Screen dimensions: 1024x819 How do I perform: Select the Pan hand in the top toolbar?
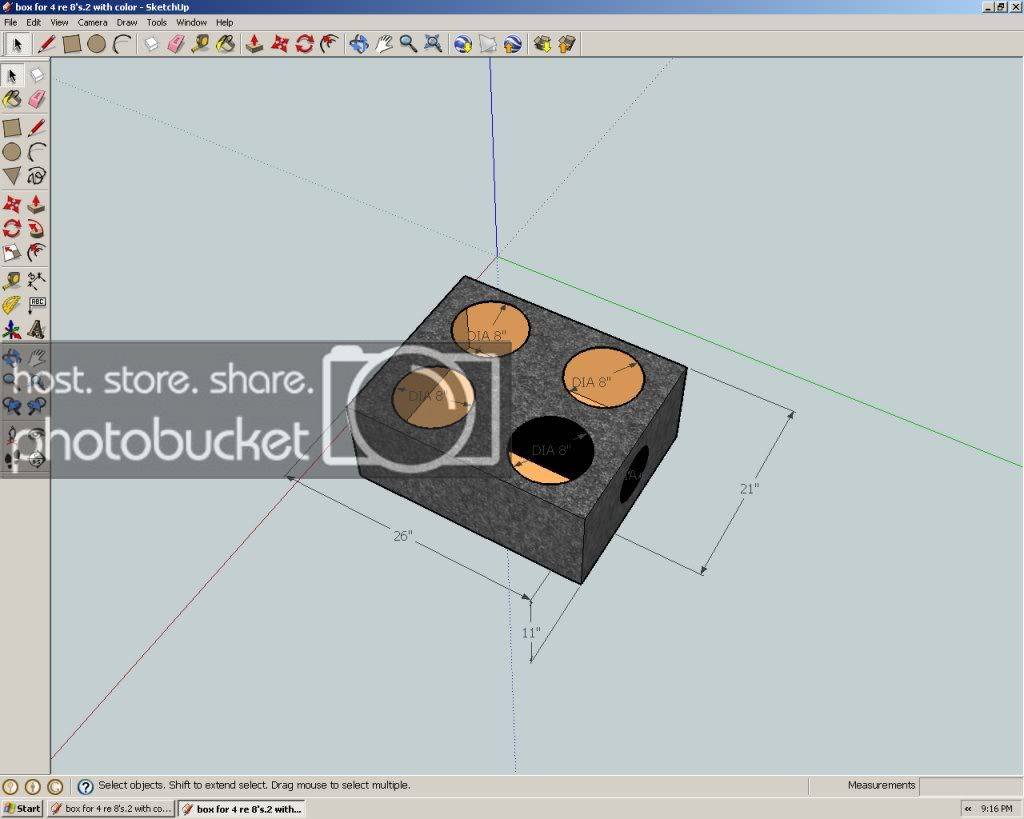383,44
